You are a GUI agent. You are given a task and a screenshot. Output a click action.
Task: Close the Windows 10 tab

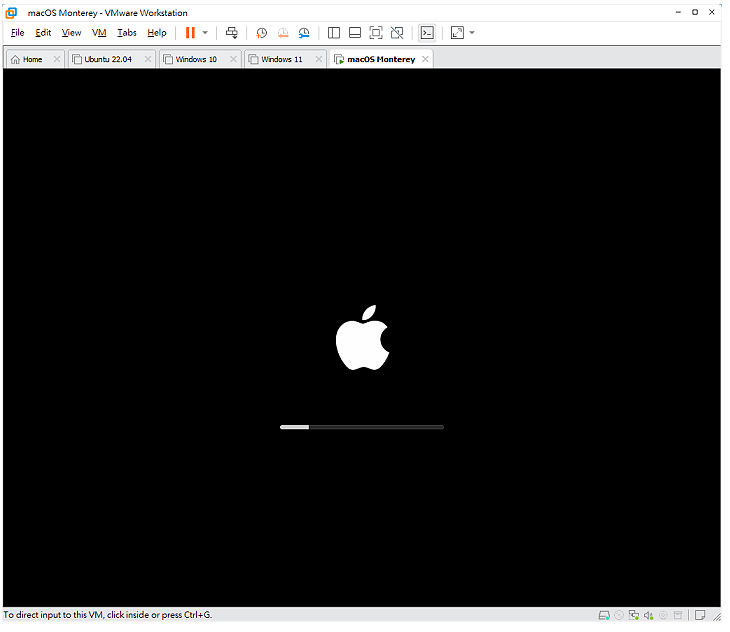pyautogui.click(x=236, y=60)
